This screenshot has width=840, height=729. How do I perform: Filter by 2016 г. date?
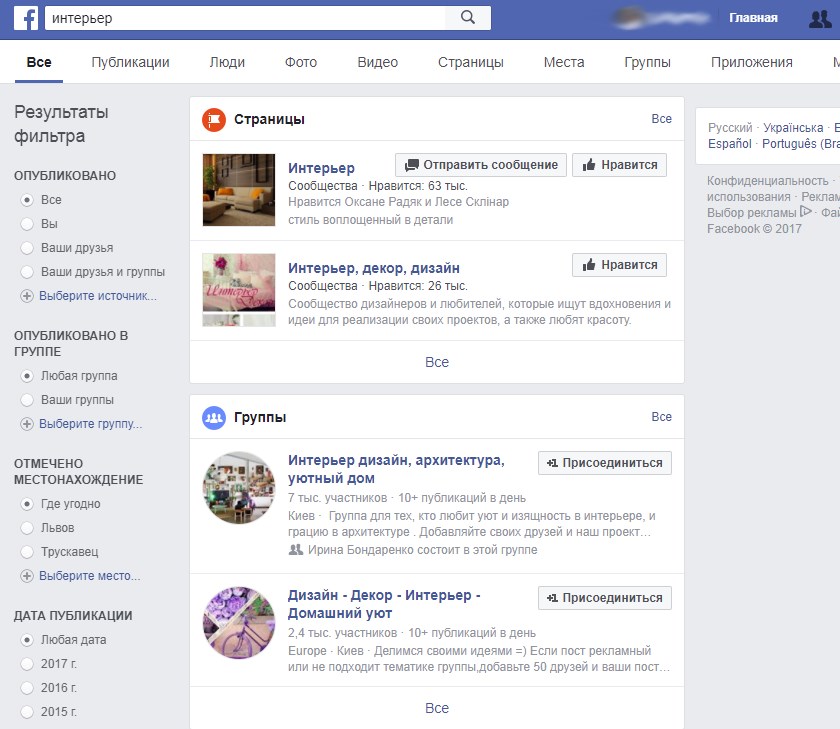pyautogui.click(x=26, y=688)
